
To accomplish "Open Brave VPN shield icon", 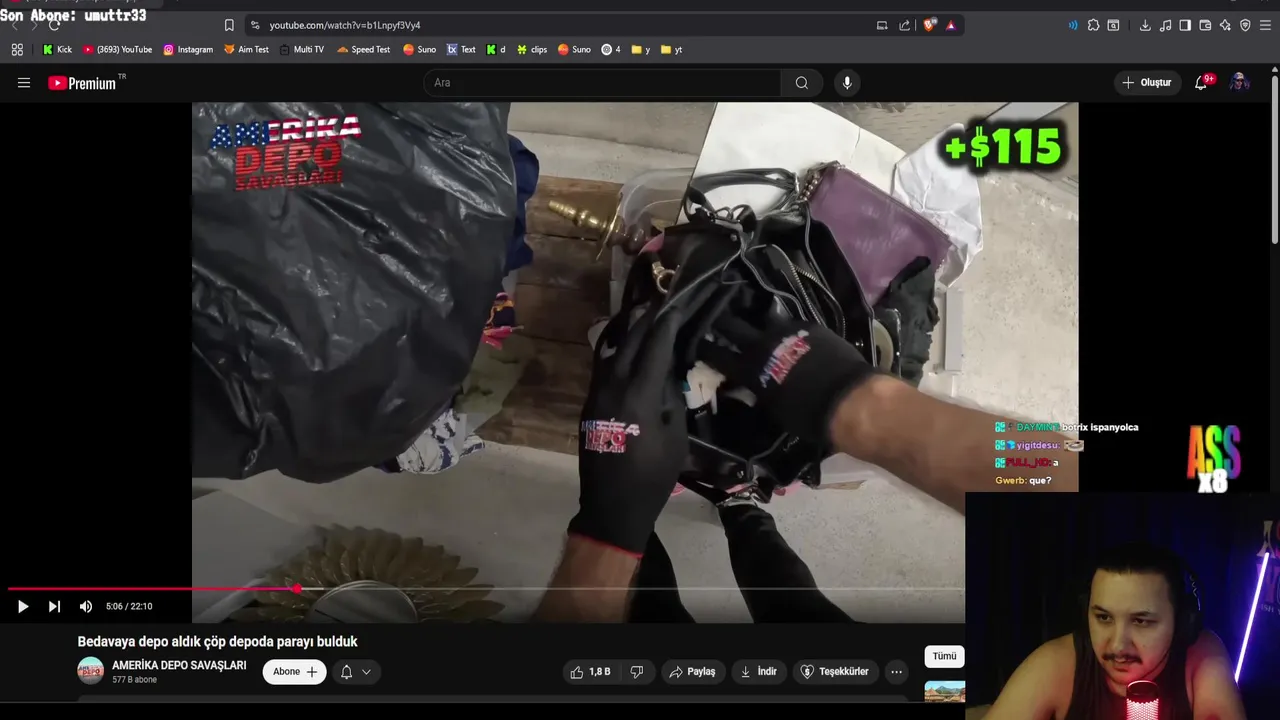I will [1245, 25].
